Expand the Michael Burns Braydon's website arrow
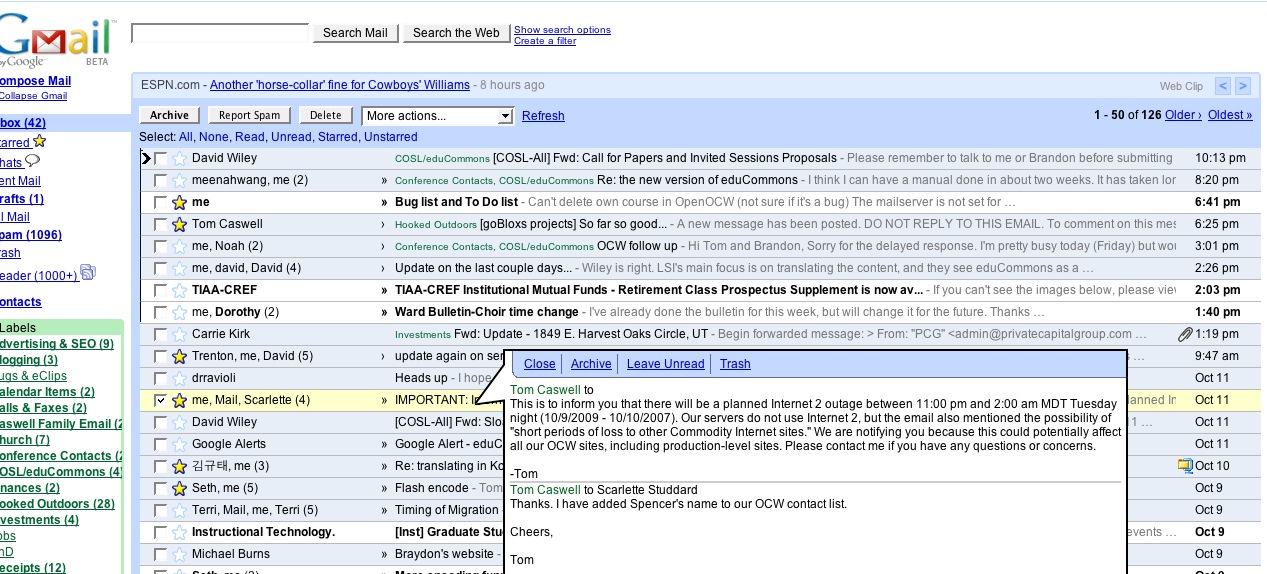 [x=384, y=554]
